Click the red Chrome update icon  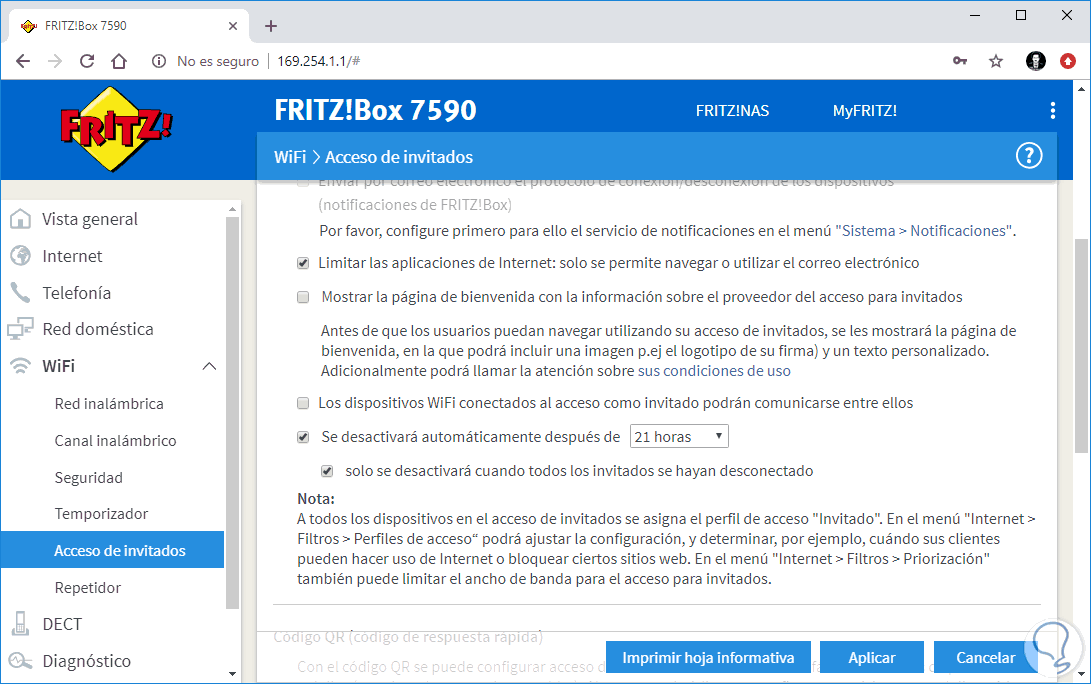[1068, 61]
